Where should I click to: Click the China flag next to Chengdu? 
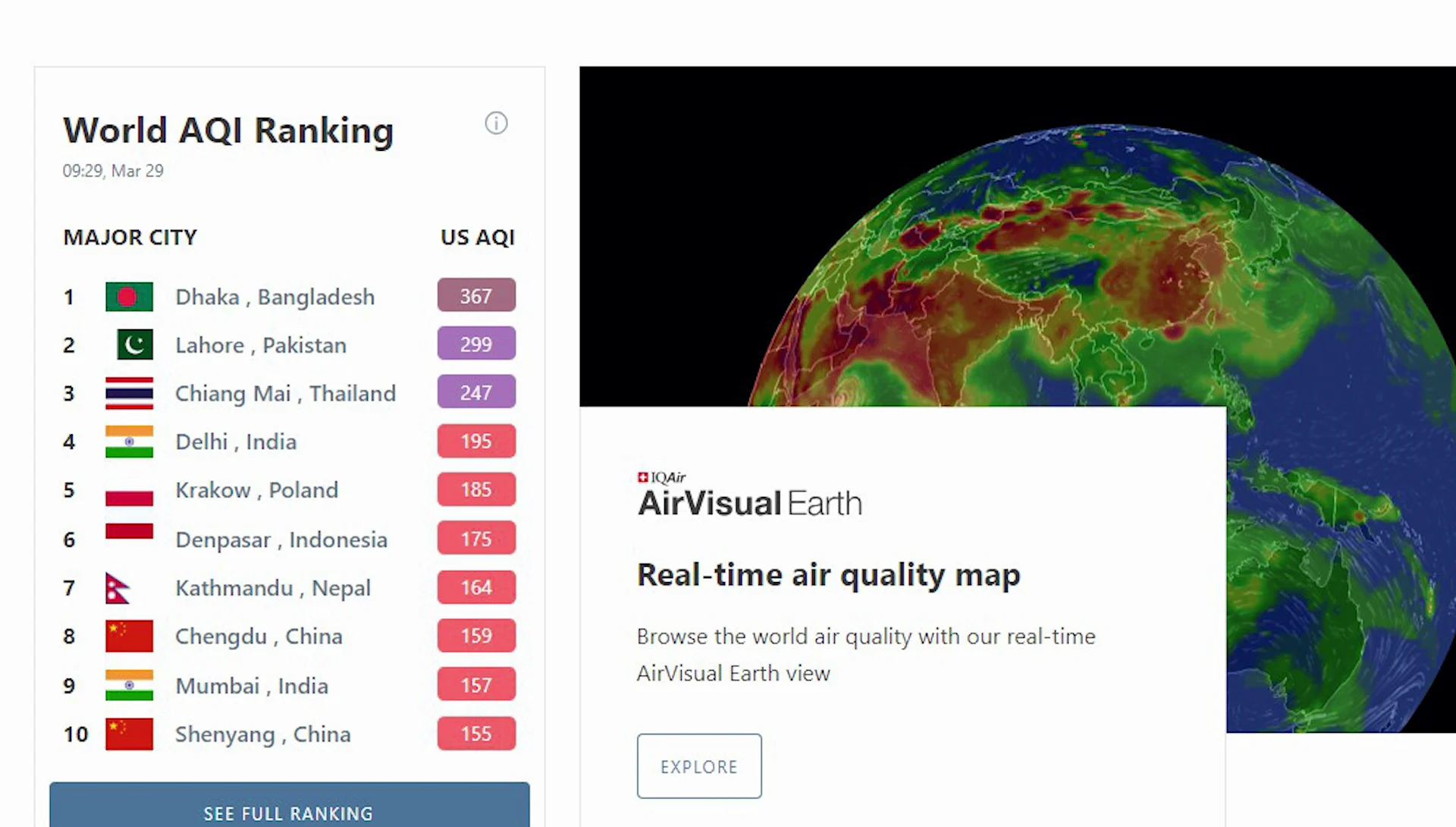(129, 636)
